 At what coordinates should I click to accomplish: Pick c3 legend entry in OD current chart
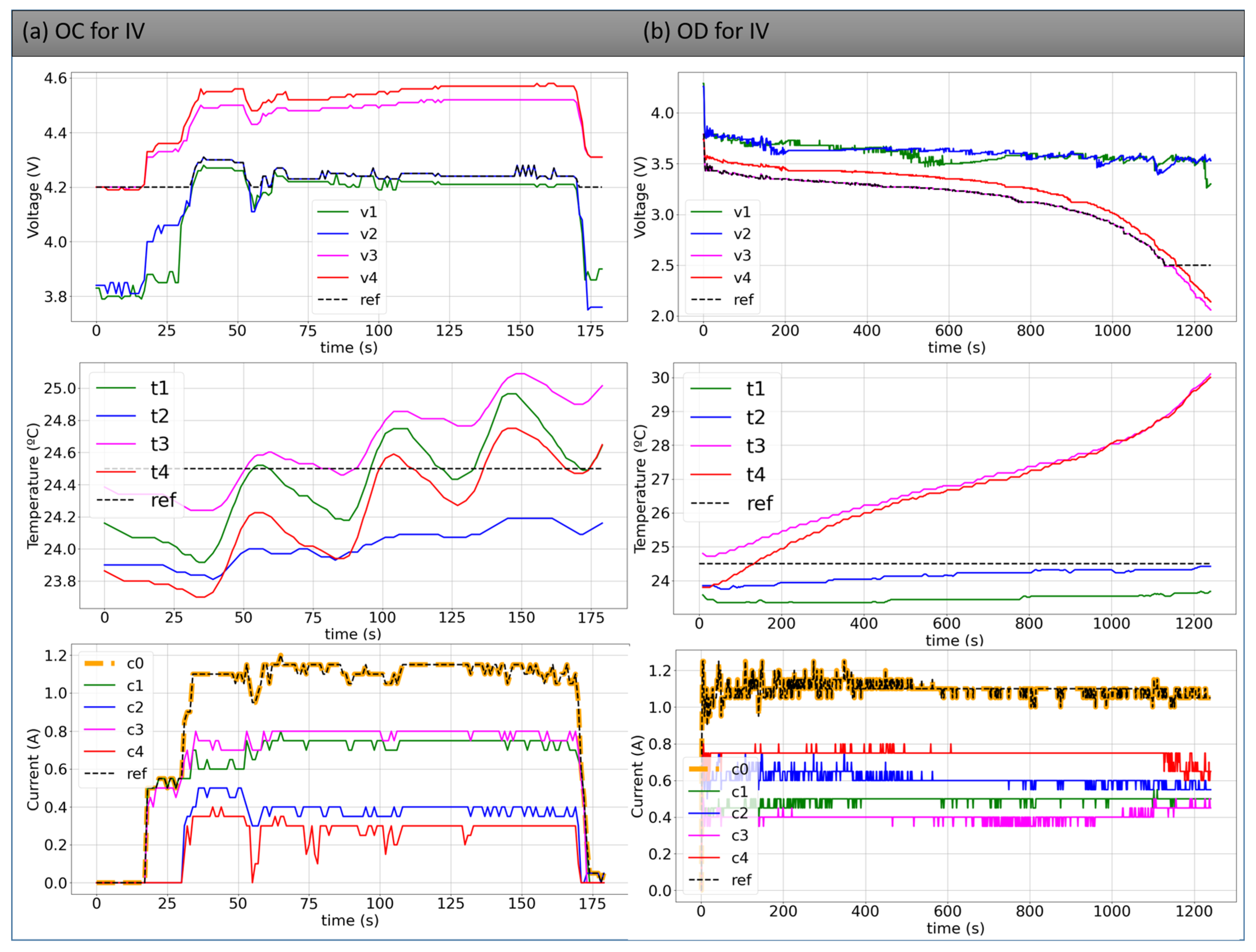[x=719, y=835]
